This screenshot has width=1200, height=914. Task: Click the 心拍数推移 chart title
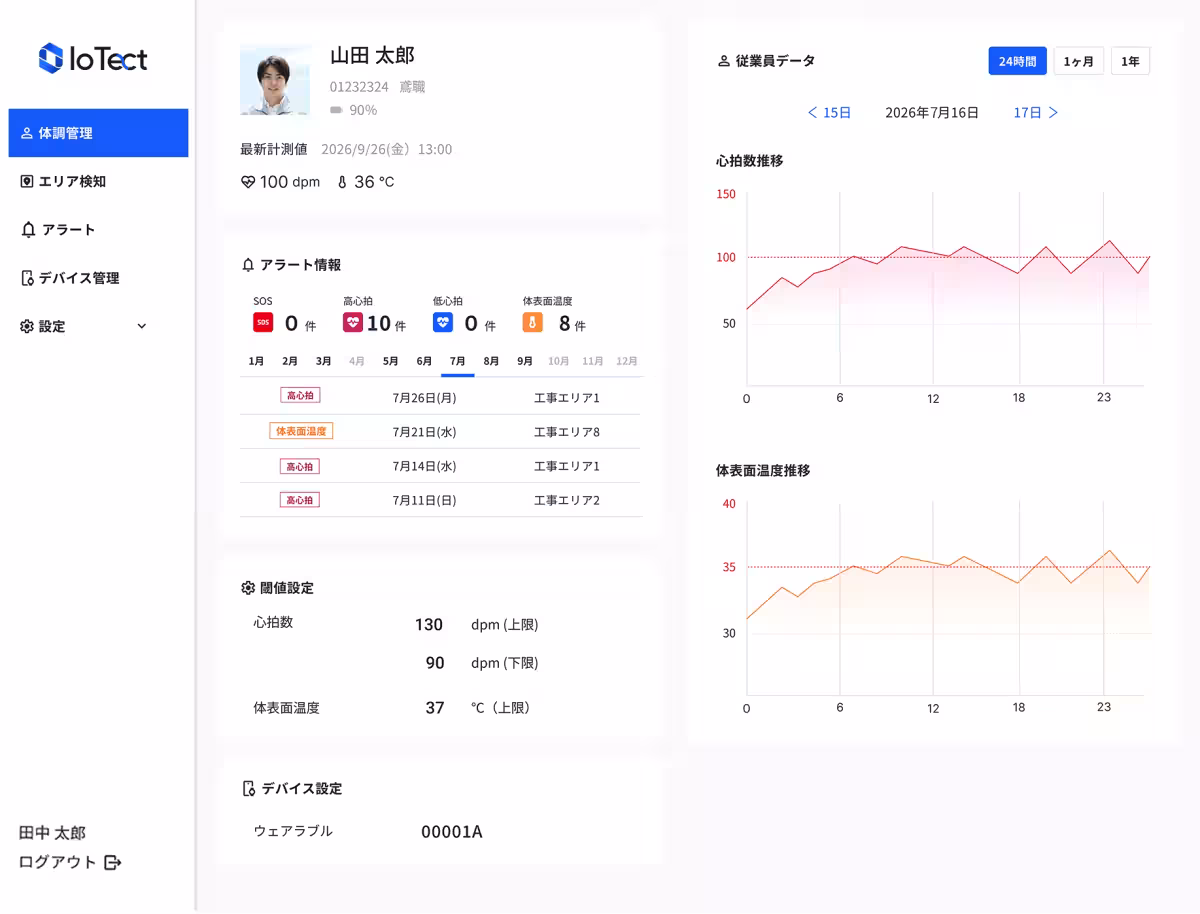[749, 160]
